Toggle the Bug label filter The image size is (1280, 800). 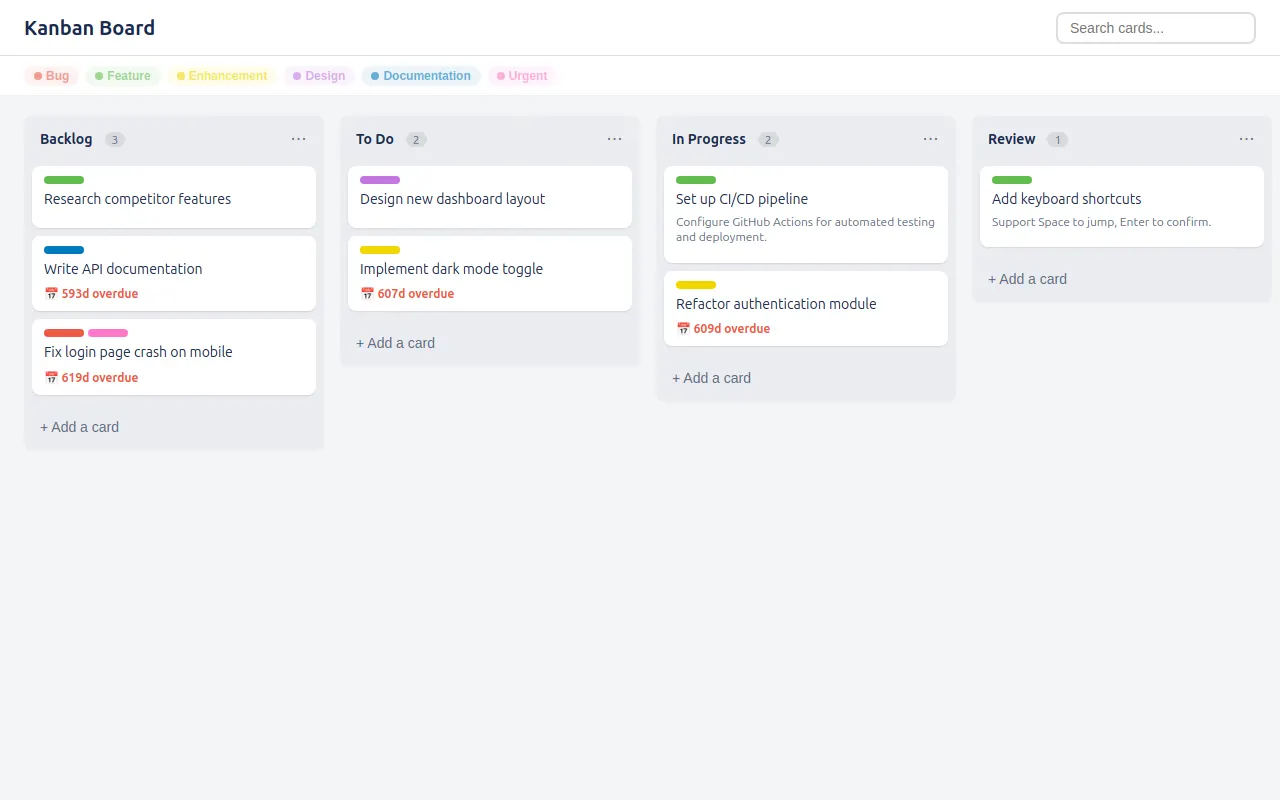tap(52, 76)
